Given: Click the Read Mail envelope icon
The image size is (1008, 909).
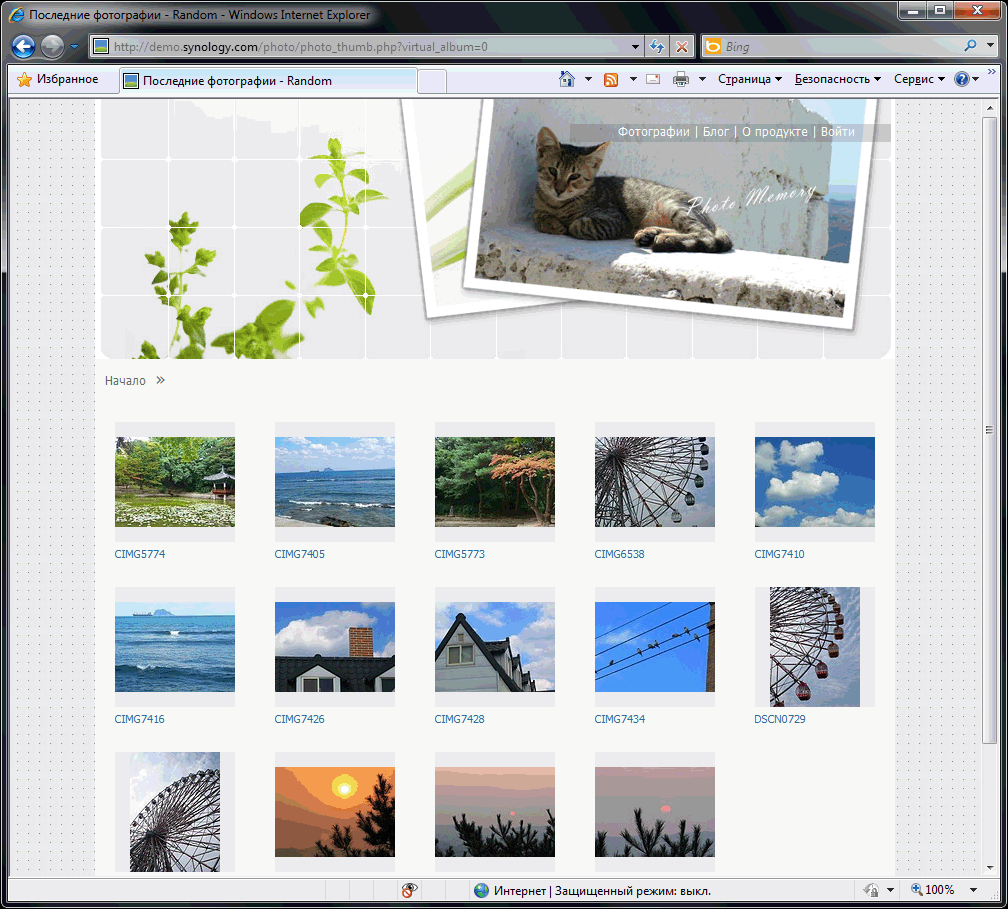Looking at the screenshot, I should click(653, 79).
